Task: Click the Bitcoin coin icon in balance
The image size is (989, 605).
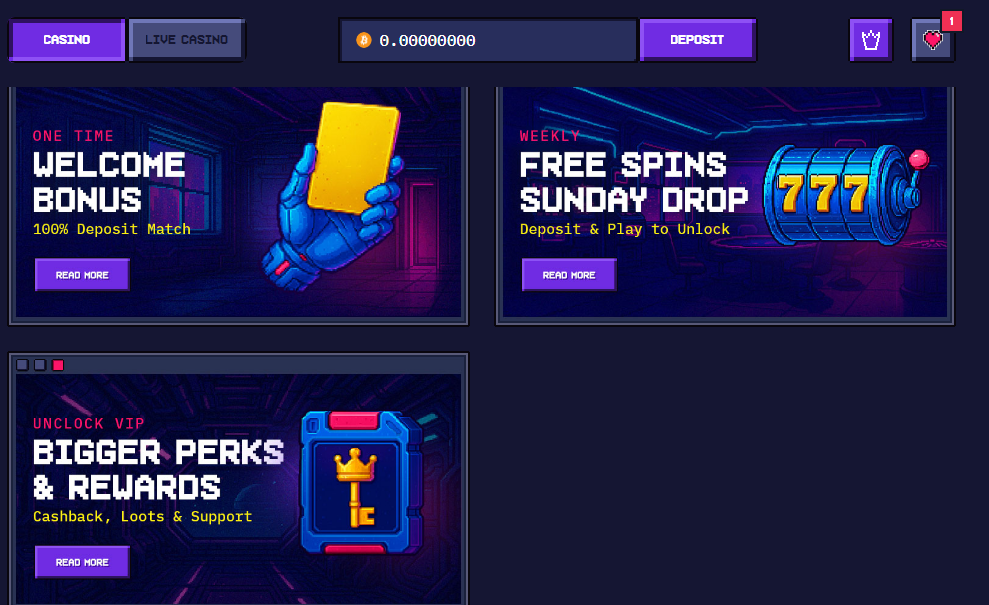Action: 364,40
